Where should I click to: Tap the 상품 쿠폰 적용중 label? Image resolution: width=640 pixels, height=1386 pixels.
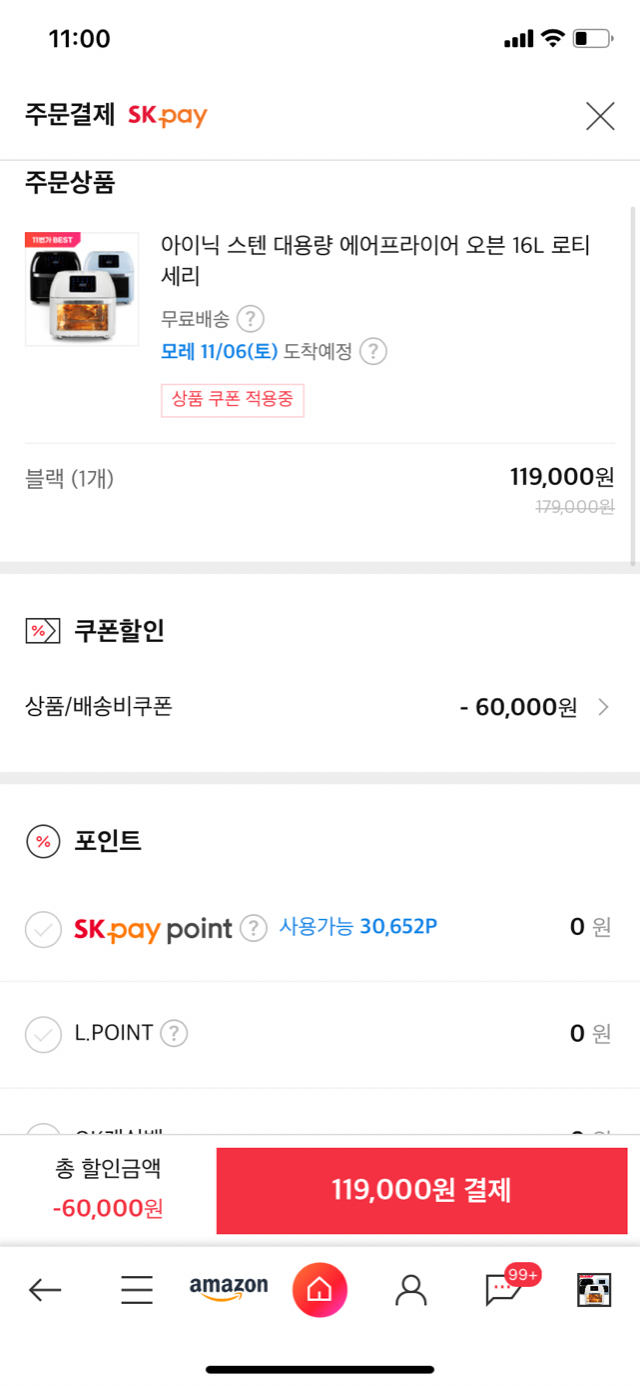pyautogui.click(x=232, y=399)
